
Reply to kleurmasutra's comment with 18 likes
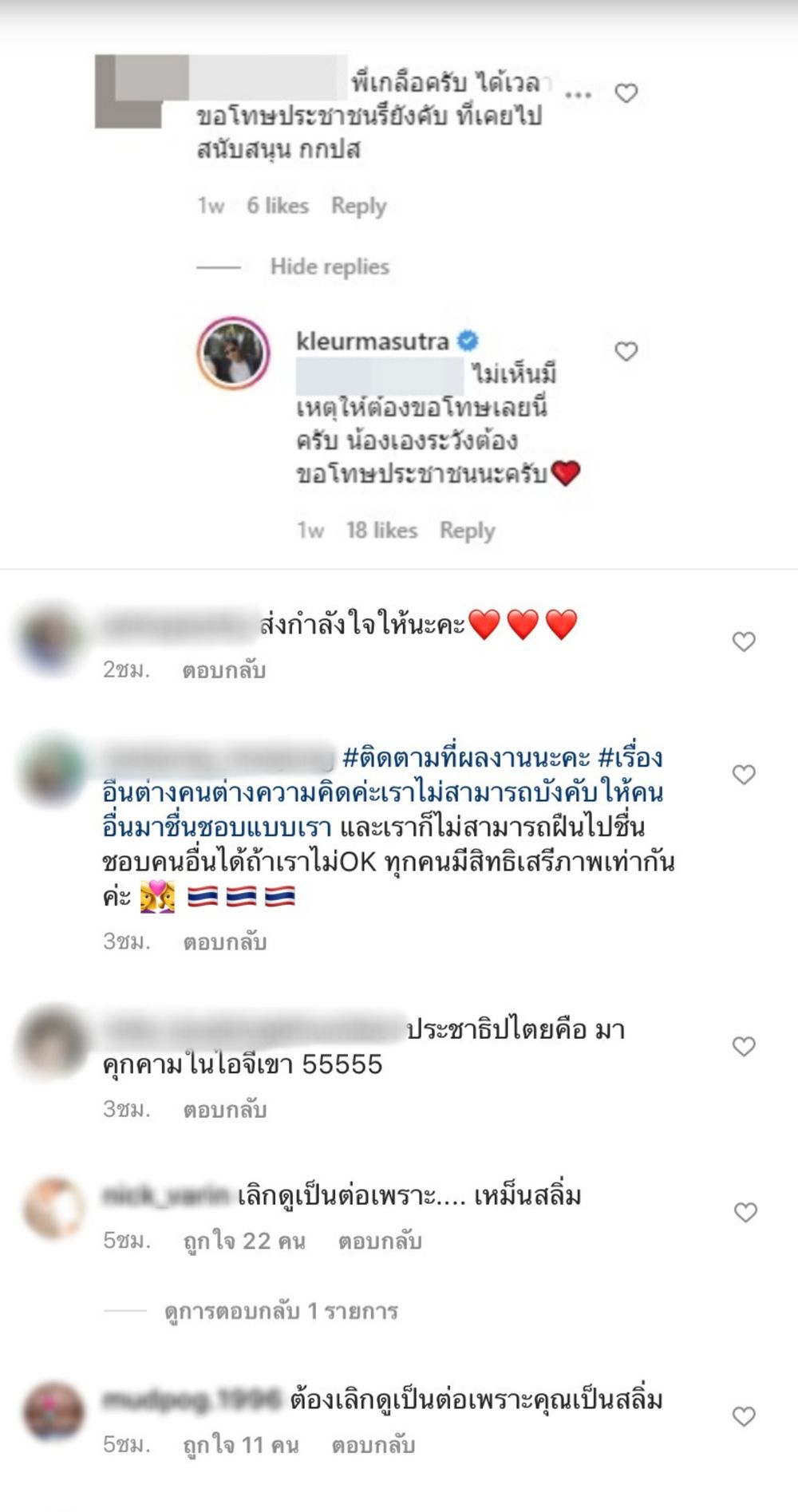(x=468, y=531)
